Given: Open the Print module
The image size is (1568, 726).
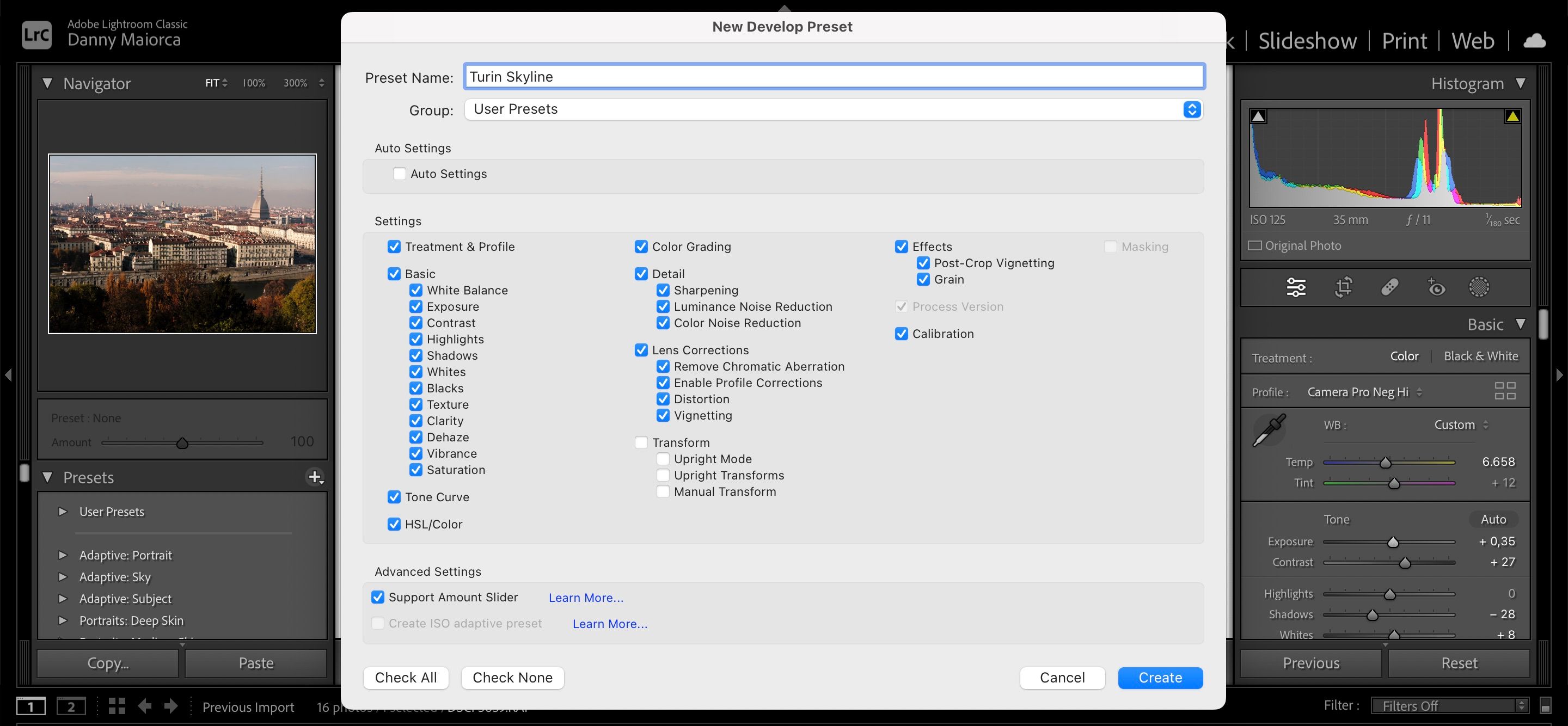Looking at the screenshot, I should (x=1404, y=41).
